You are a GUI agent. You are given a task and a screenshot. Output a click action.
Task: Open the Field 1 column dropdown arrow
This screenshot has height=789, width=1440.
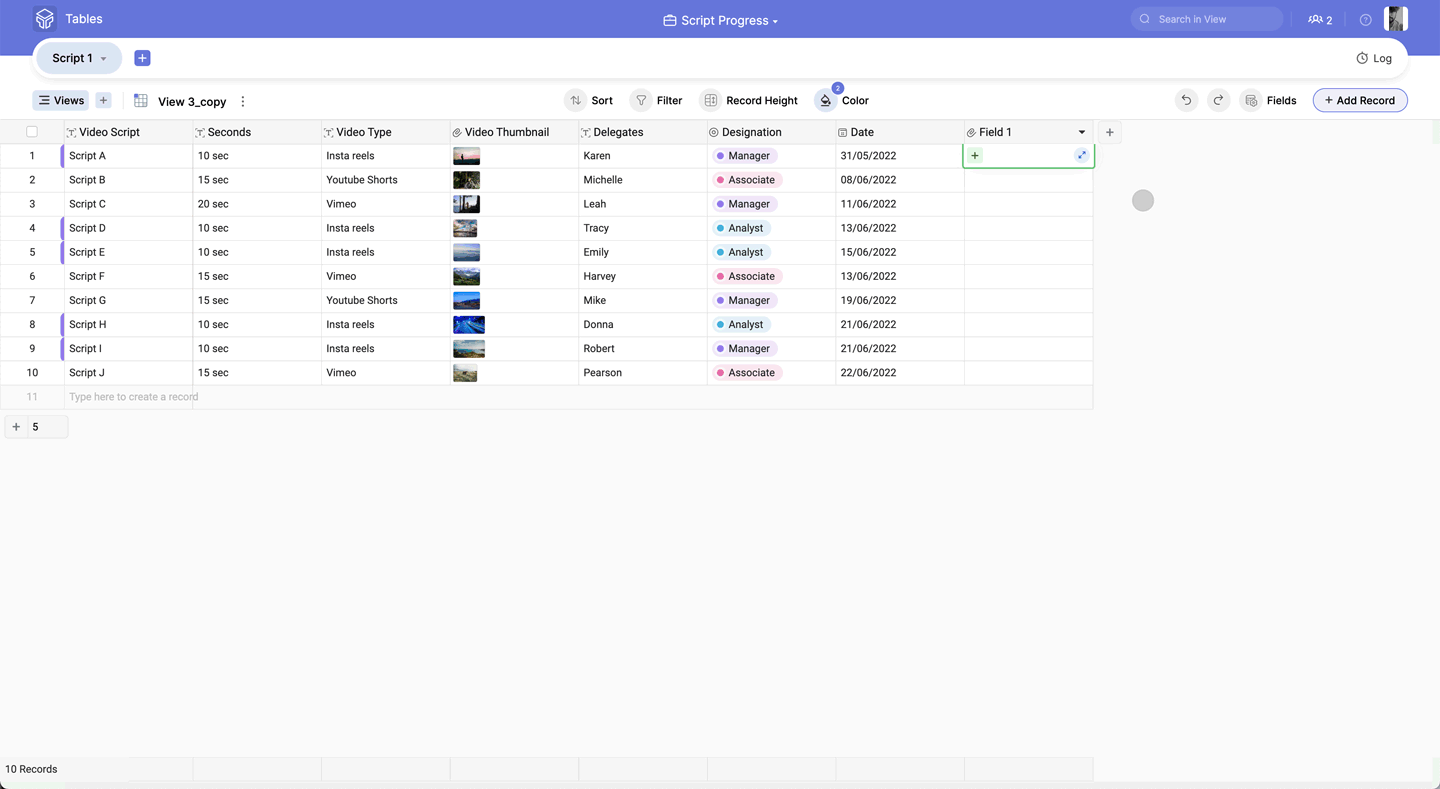1081,132
